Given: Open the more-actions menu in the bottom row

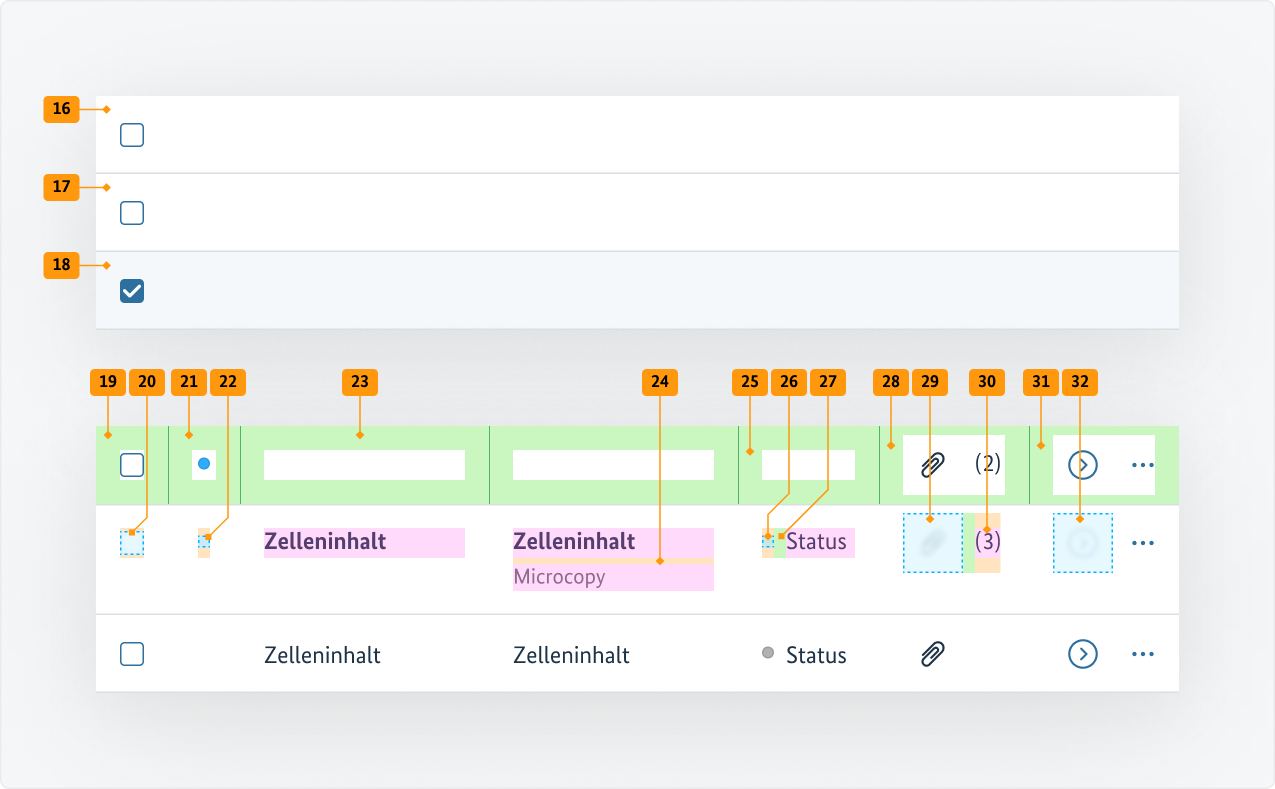Looking at the screenshot, I should pyautogui.click(x=1143, y=654).
